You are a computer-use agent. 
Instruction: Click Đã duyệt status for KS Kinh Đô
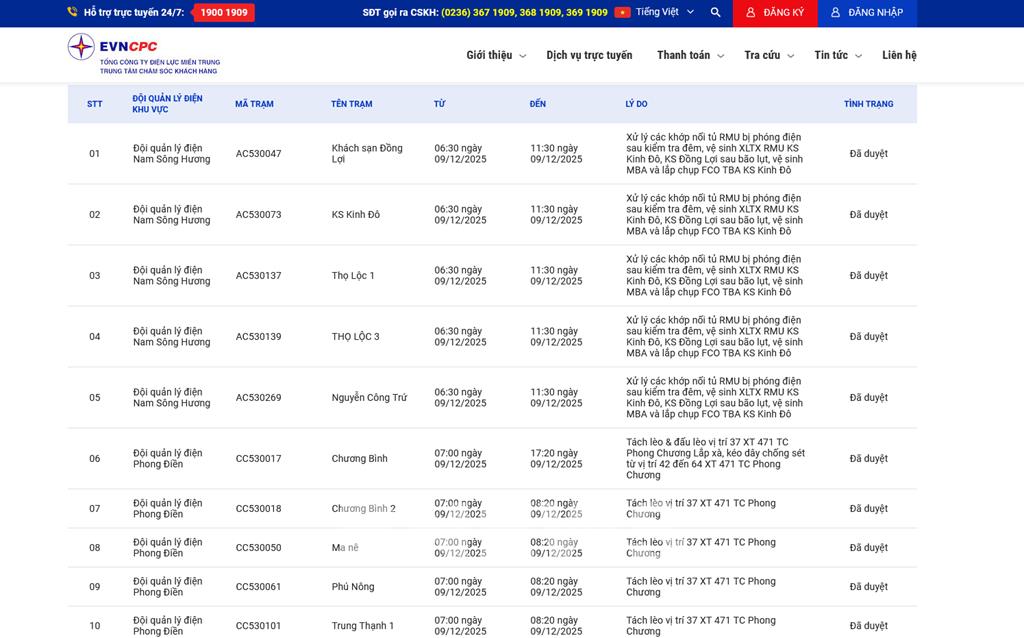[x=868, y=215]
